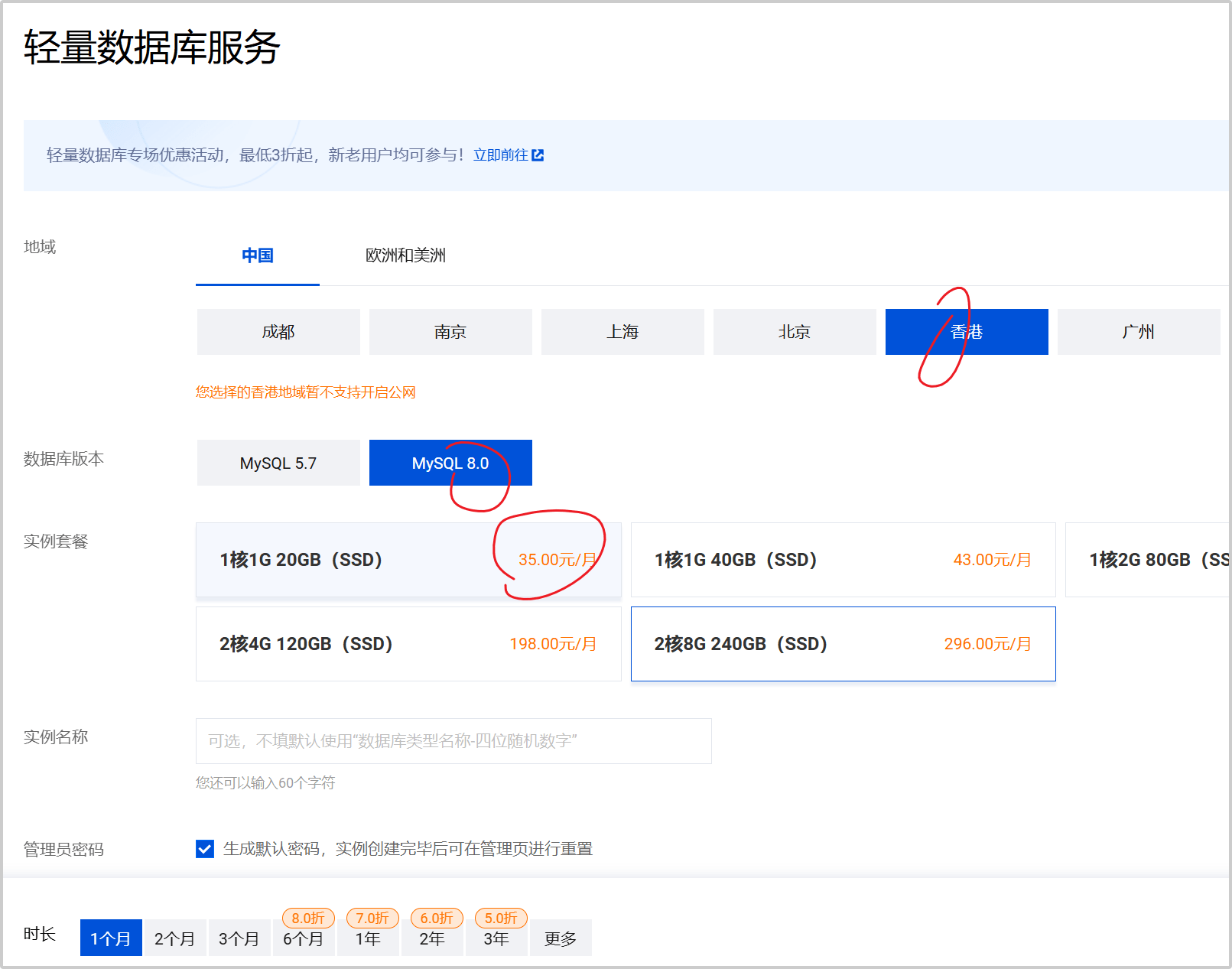Toggle the 生成默认密码 checkbox
1232x969 pixels.
[x=205, y=849]
